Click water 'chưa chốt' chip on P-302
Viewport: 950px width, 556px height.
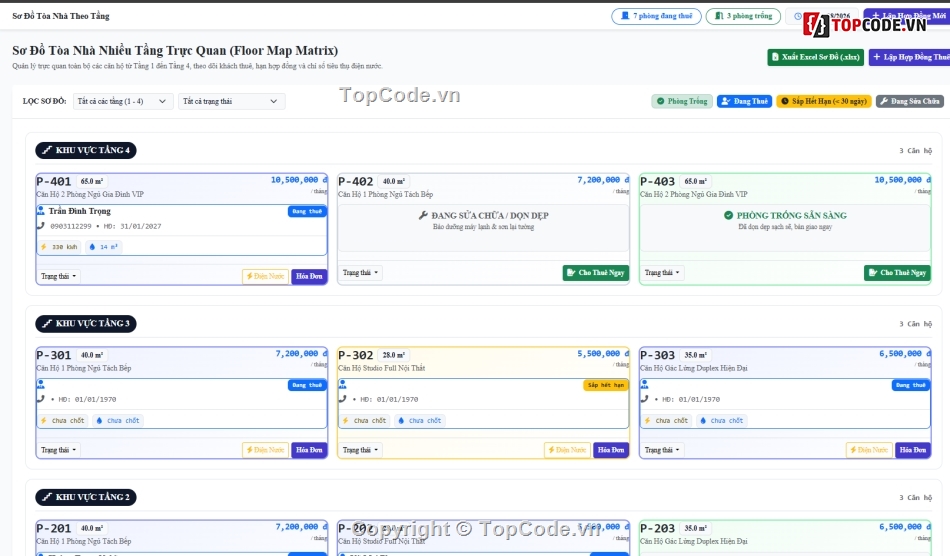[x=420, y=420]
